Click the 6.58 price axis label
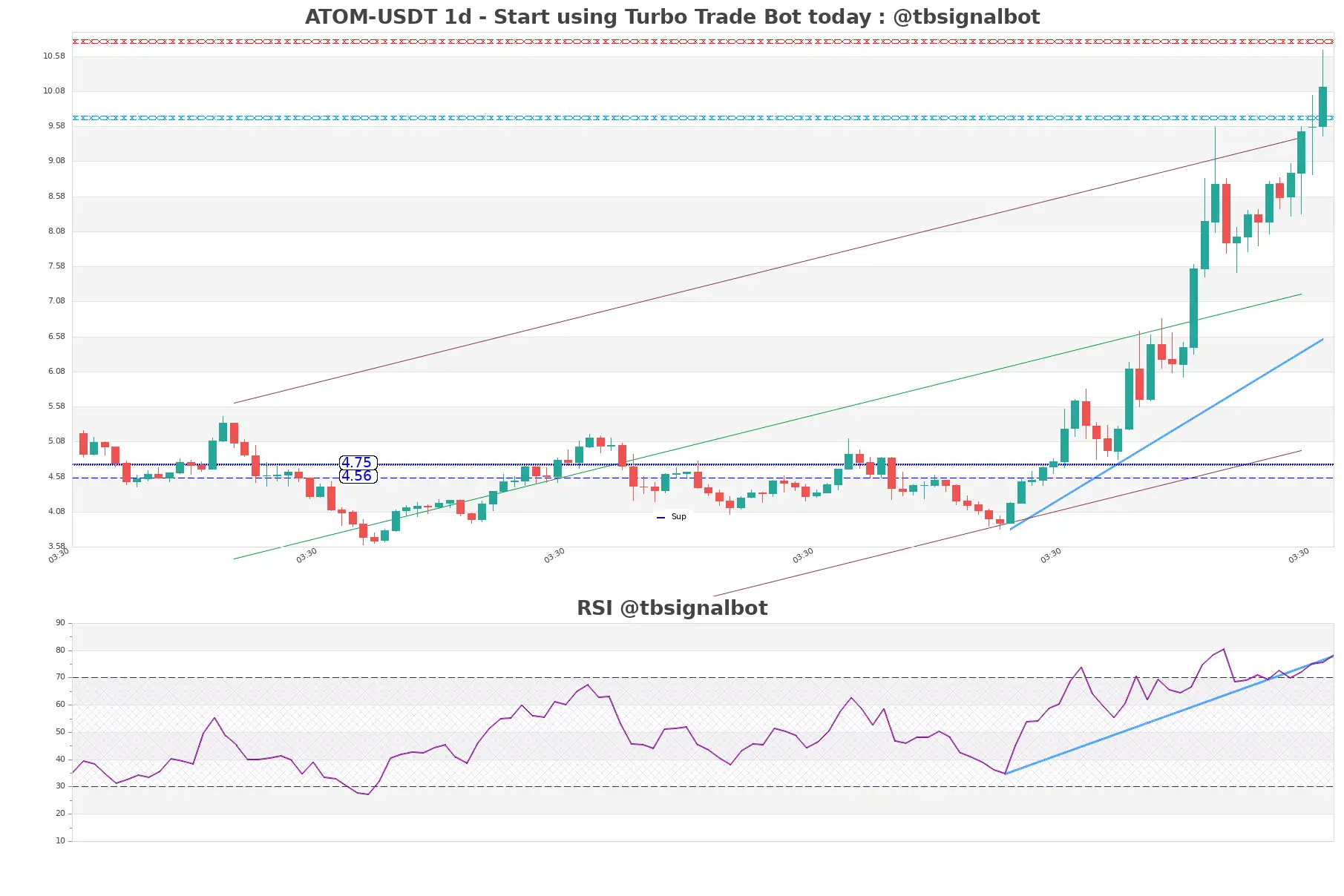1344x896 pixels. [x=56, y=337]
